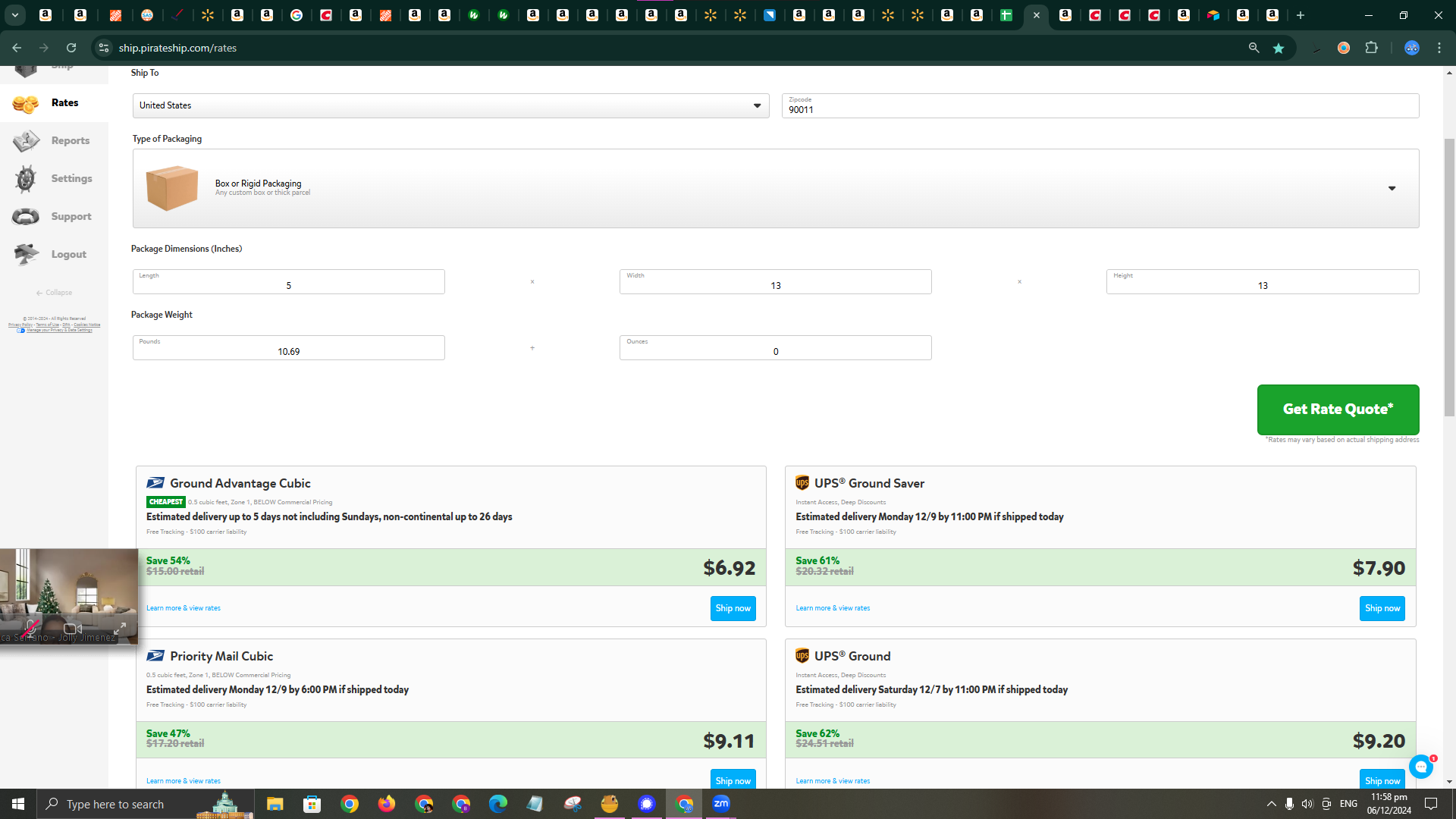Image resolution: width=1456 pixels, height=819 pixels.
Task: Open the Reports section in the sidebar
Action: click(x=54, y=141)
